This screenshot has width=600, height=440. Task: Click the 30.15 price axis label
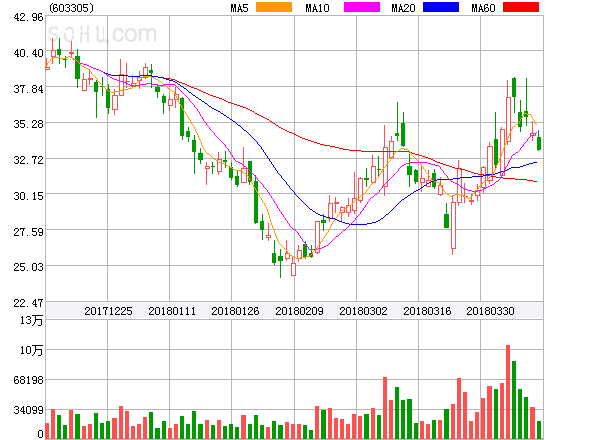(29, 196)
